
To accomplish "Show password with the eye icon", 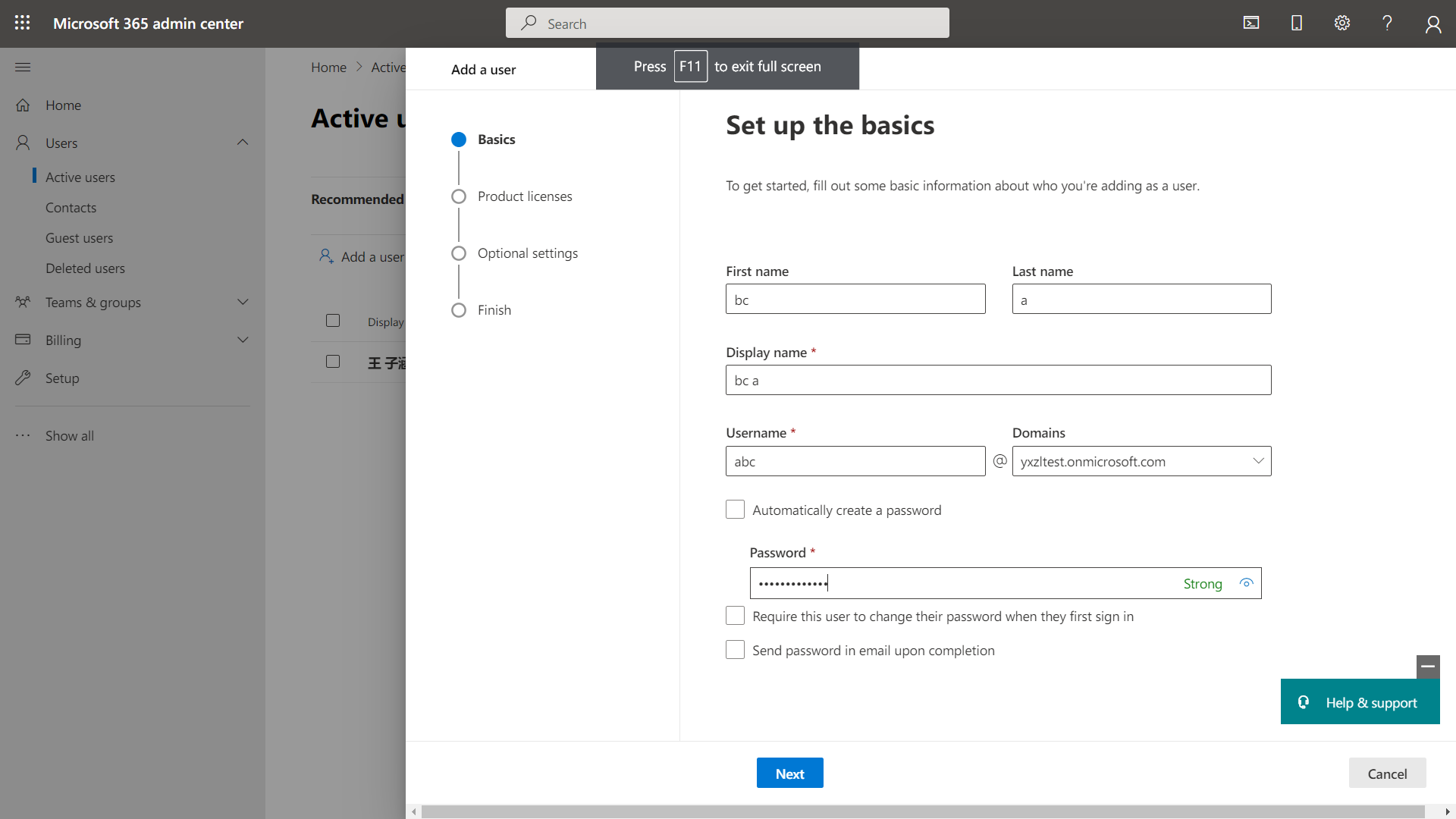I will point(1246,583).
